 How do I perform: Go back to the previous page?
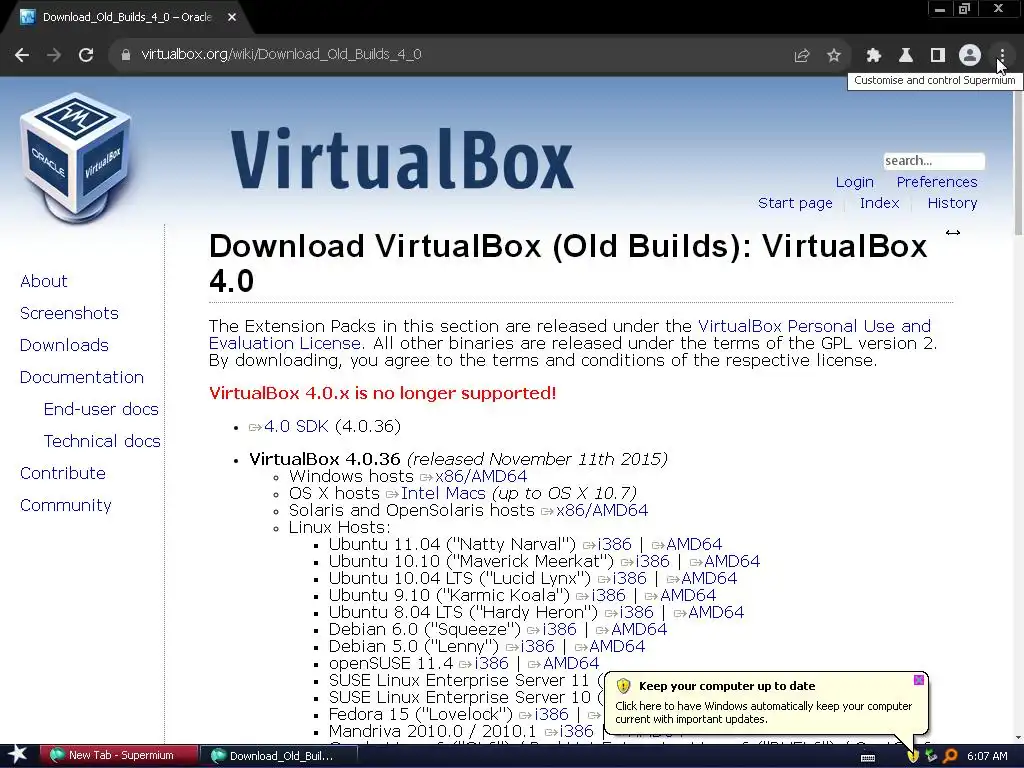[x=22, y=55]
